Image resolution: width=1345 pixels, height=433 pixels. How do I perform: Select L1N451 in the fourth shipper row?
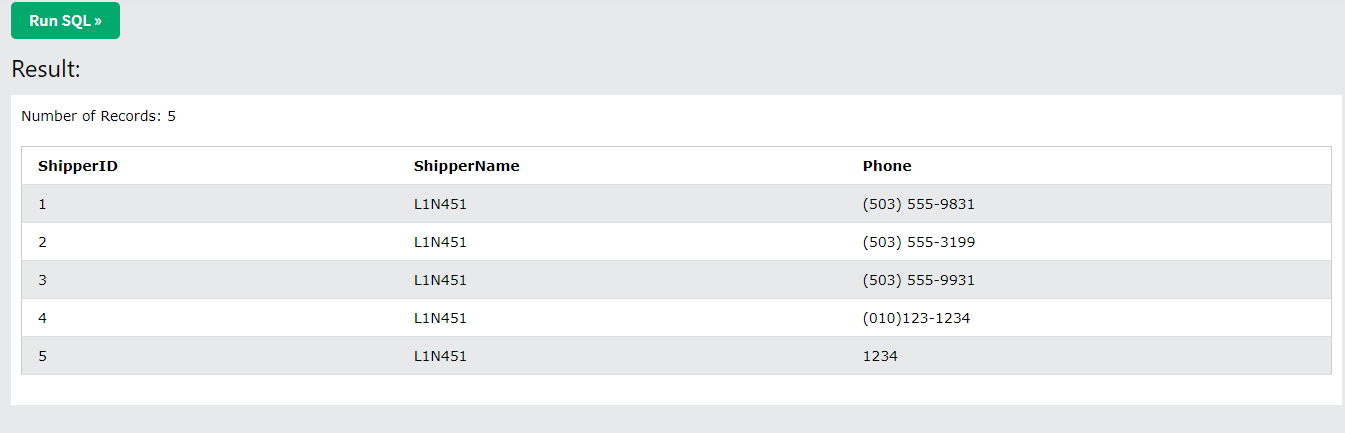(x=440, y=318)
